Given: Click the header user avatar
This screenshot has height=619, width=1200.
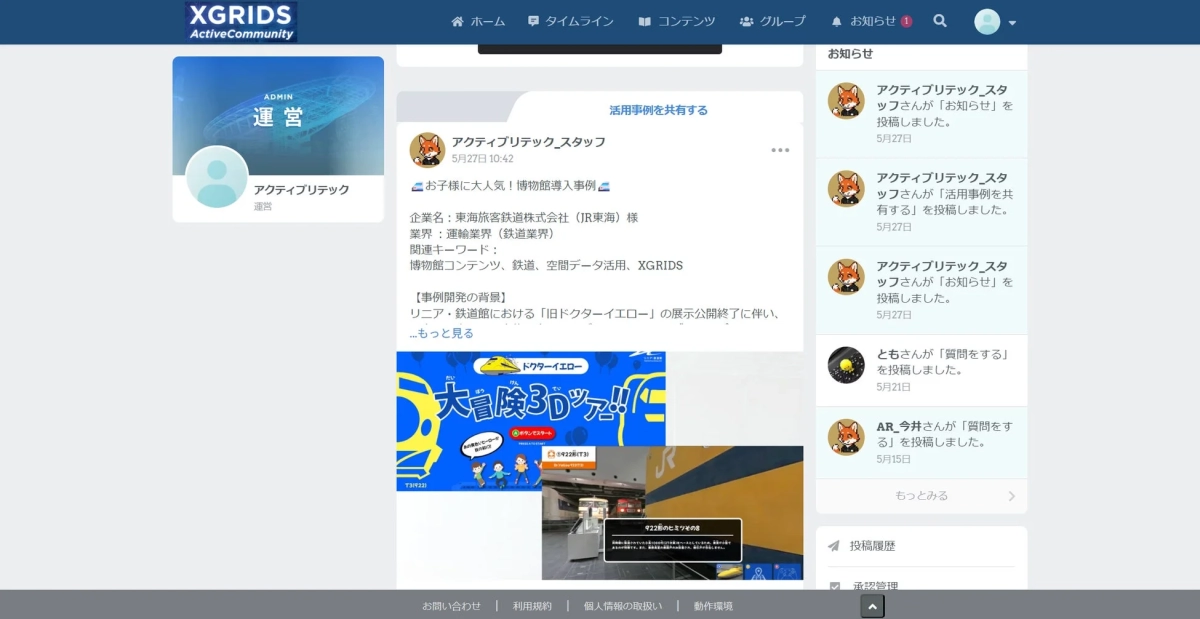Looking at the screenshot, I should (x=987, y=22).
